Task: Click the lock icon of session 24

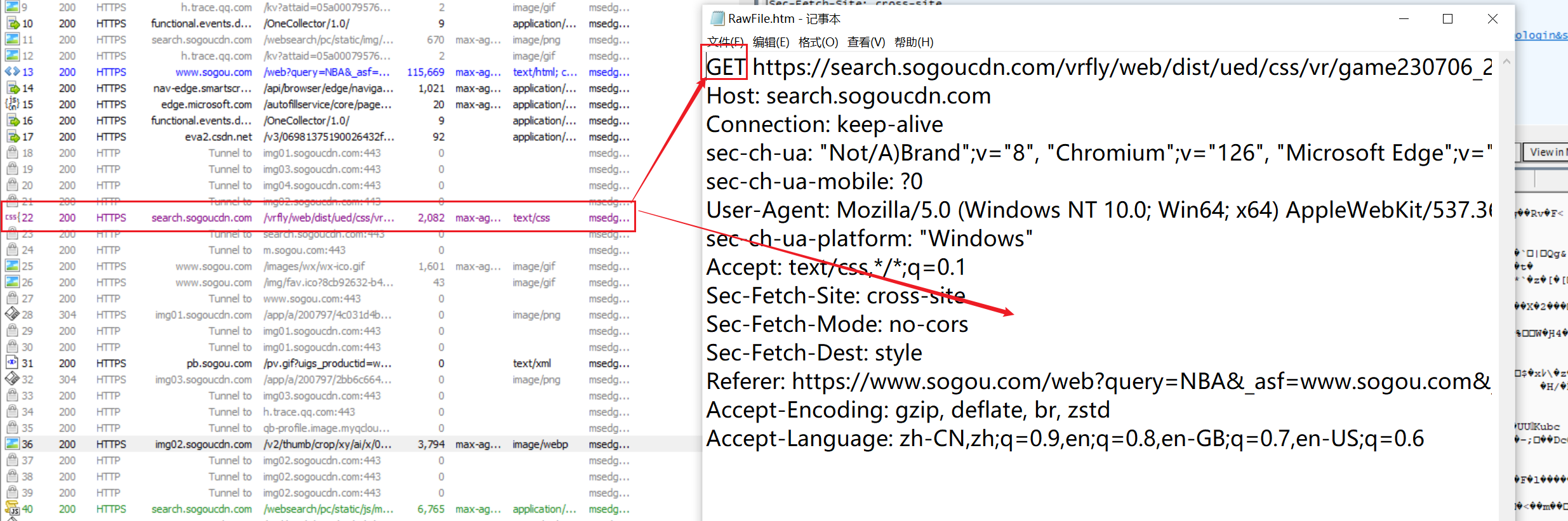Action: pos(12,250)
